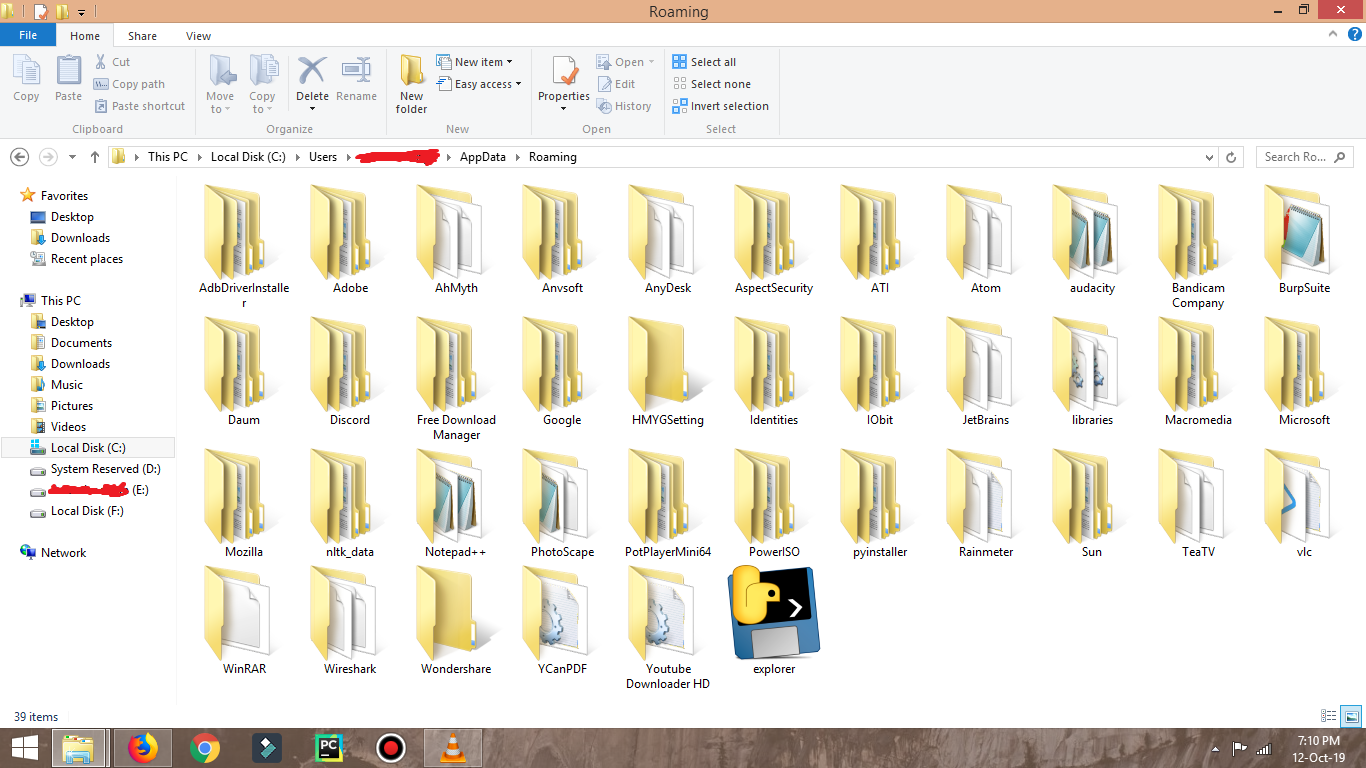Image resolution: width=1366 pixels, height=768 pixels.
Task: Open the Adobe folder icon
Action: [x=350, y=232]
